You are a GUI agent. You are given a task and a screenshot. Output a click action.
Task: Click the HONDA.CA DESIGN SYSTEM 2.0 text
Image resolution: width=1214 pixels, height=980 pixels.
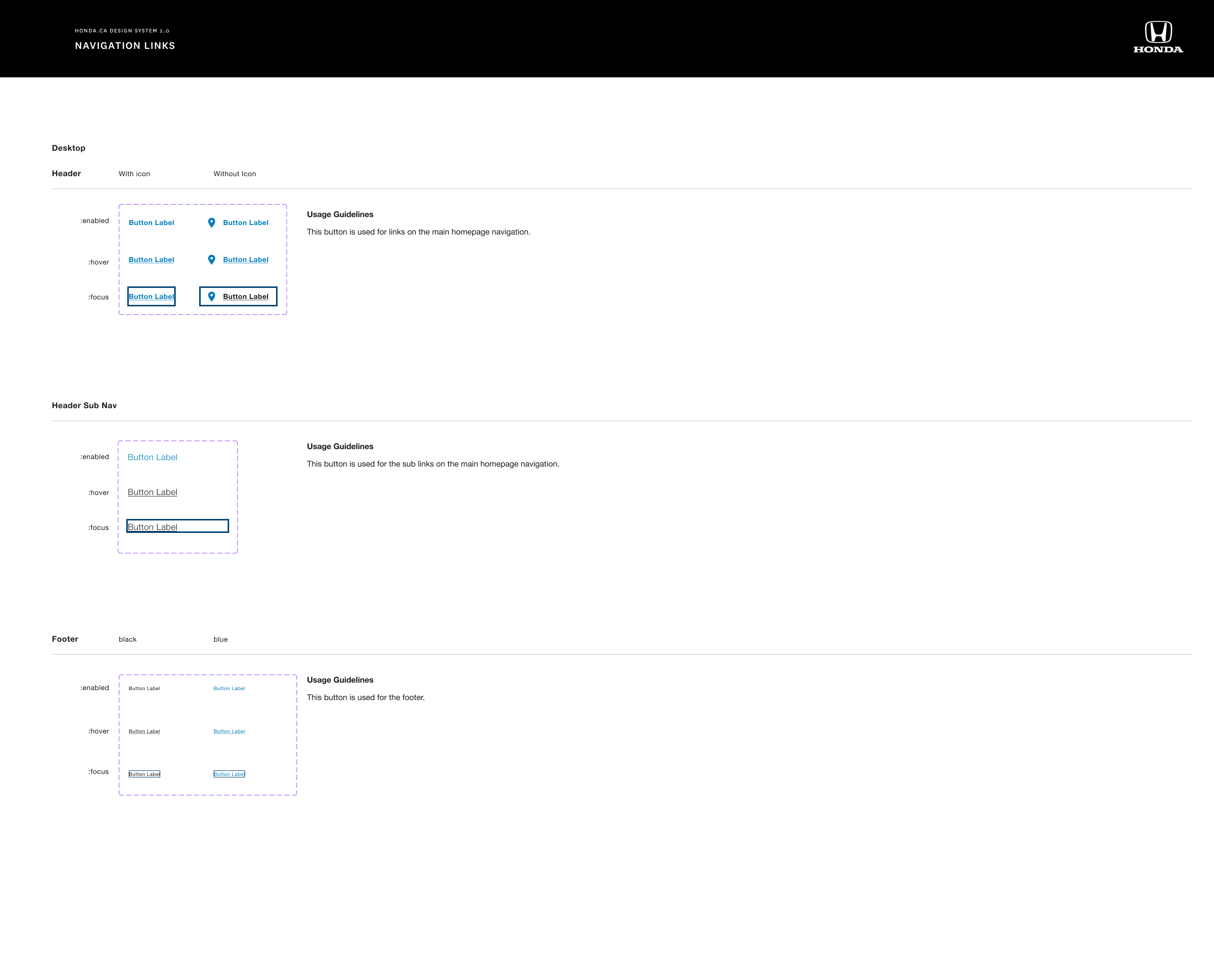click(122, 31)
